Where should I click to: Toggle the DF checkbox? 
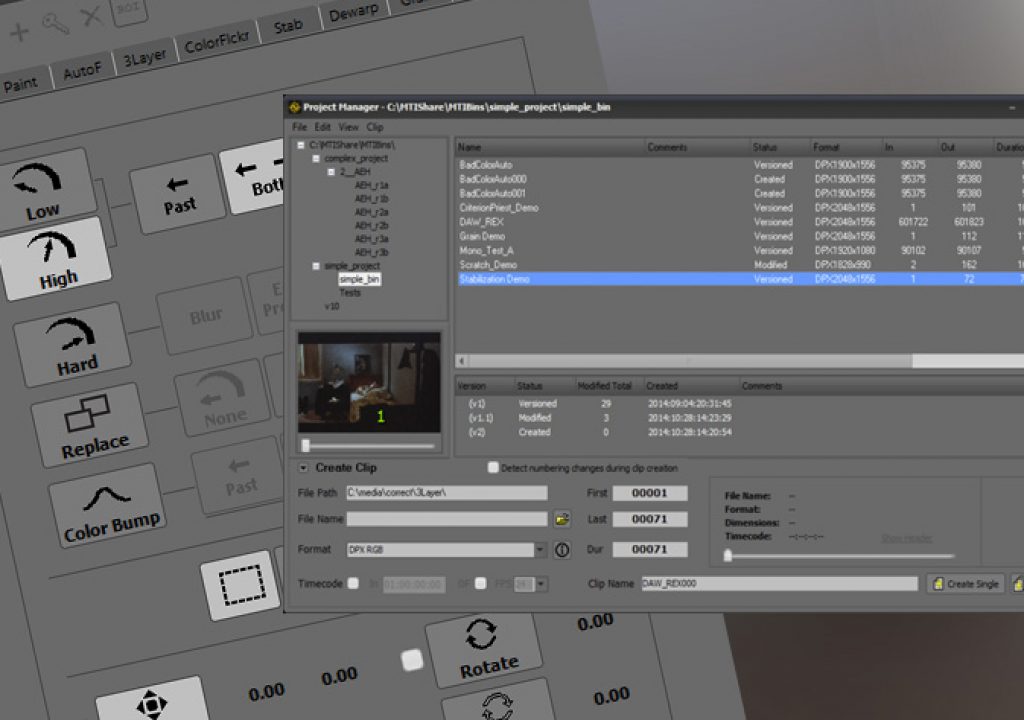point(481,583)
